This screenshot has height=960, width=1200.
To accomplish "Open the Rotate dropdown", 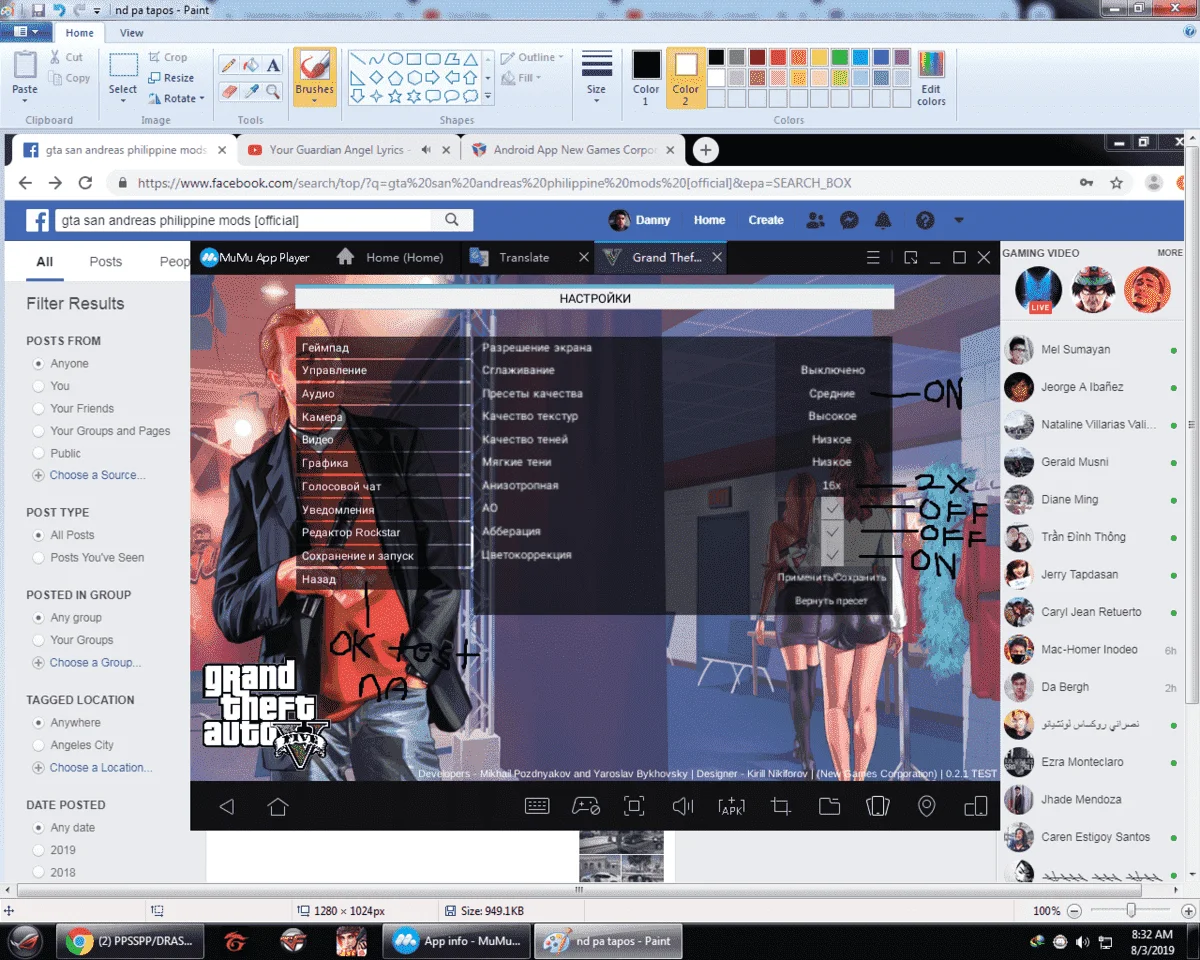I will 176,98.
